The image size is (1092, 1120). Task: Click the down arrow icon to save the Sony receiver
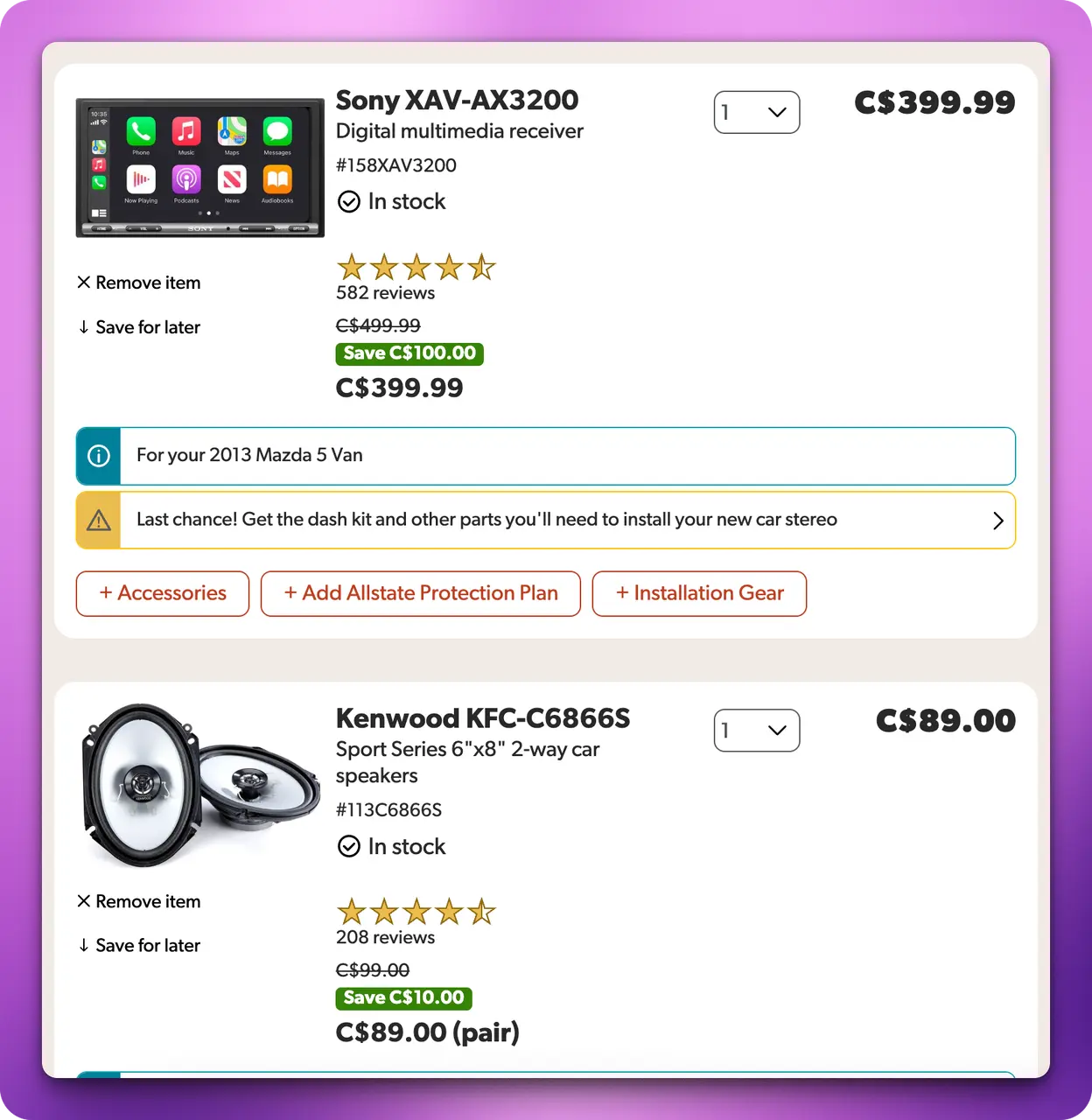[x=84, y=327]
